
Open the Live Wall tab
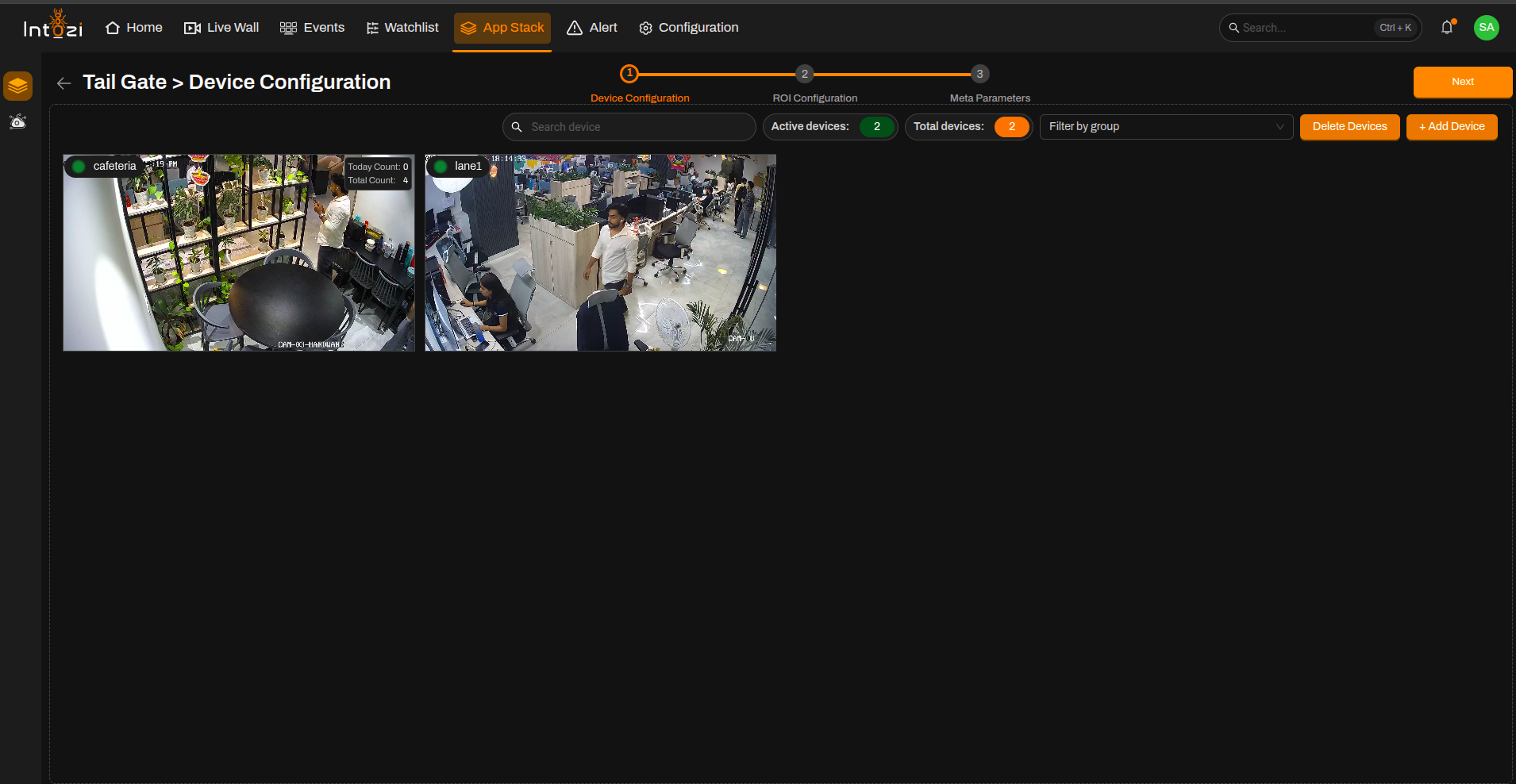point(221,28)
